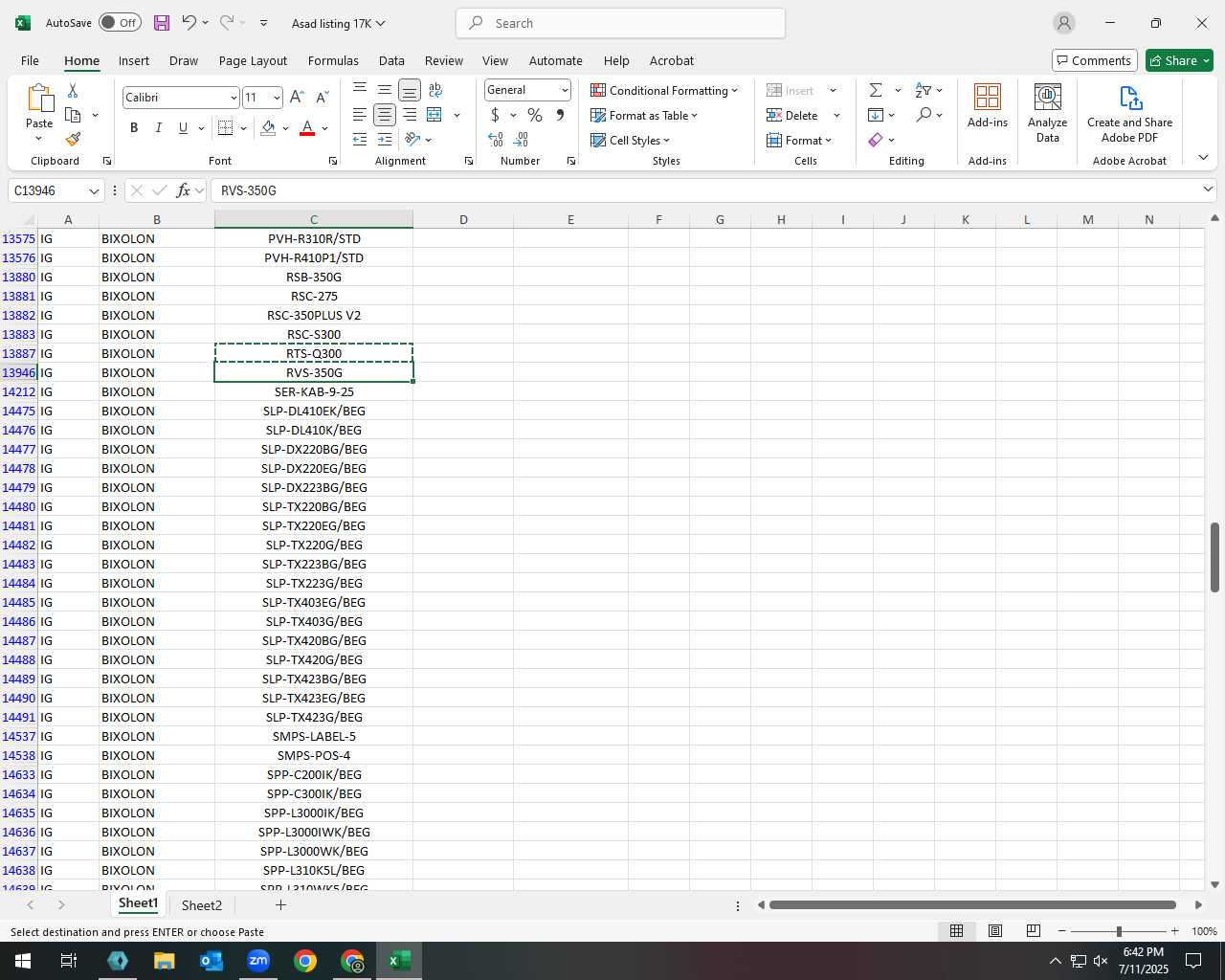
Task: Add a new sheet with plus button
Action: point(280,904)
